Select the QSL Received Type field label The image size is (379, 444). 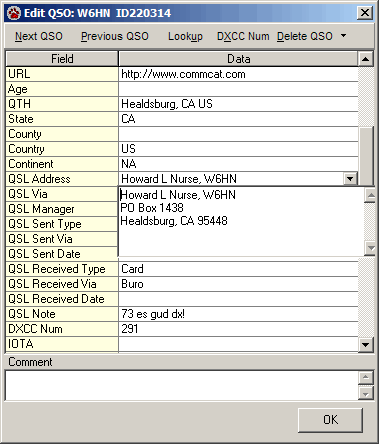62,269
